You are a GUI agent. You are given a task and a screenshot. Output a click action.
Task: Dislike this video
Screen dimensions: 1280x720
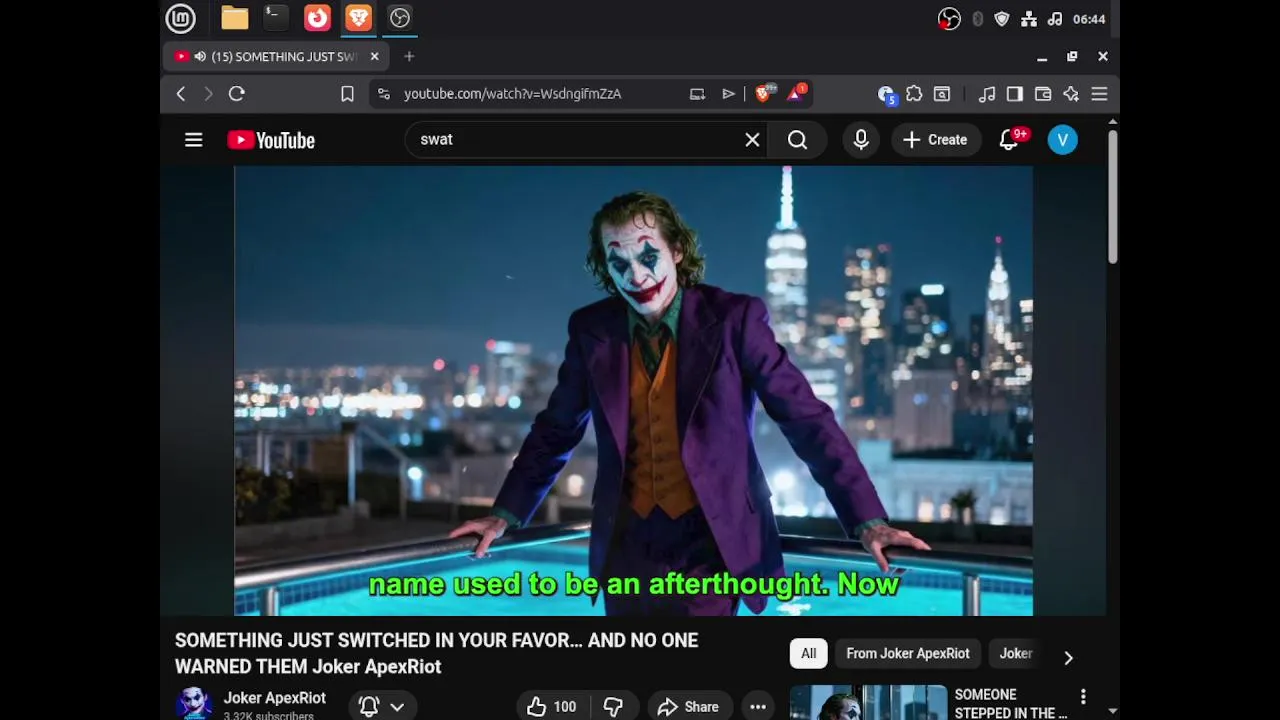[x=614, y=707]
